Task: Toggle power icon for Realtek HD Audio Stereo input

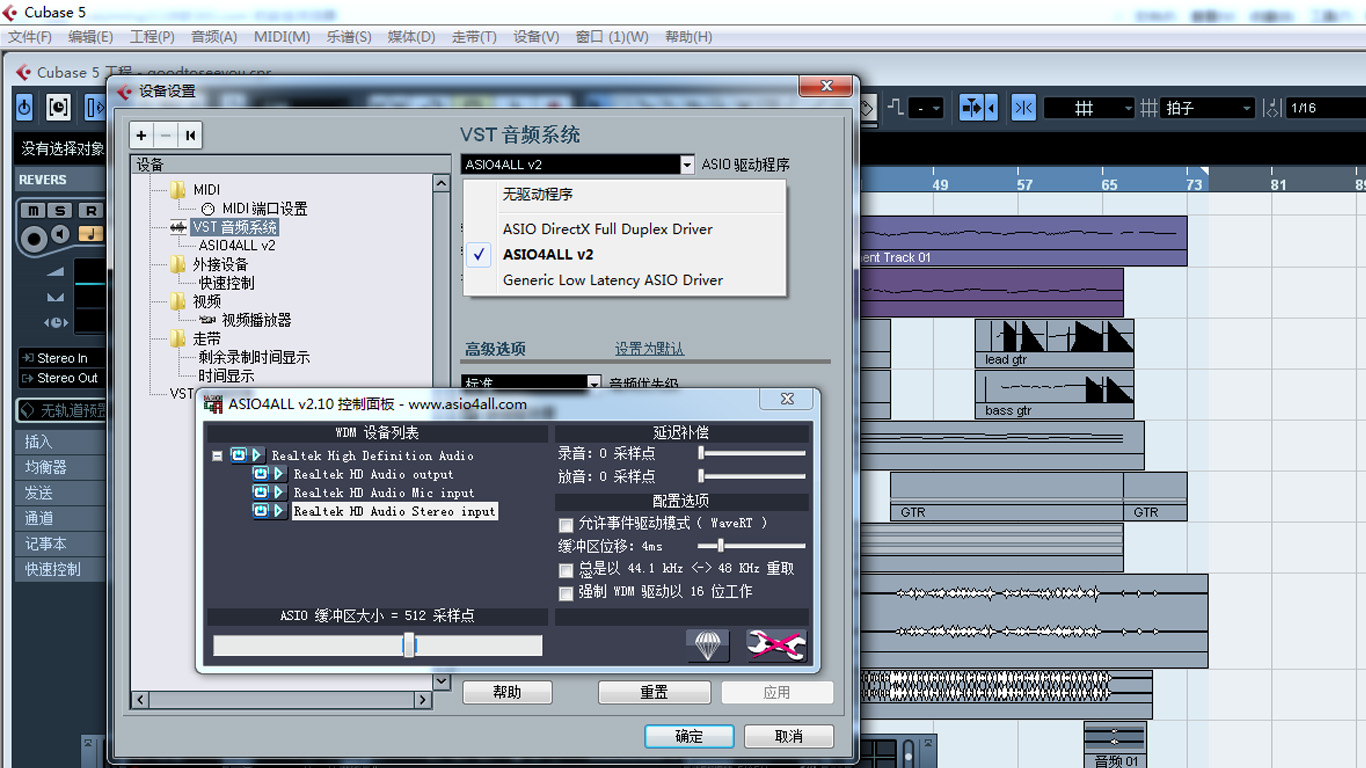Action: click(260, 511)
